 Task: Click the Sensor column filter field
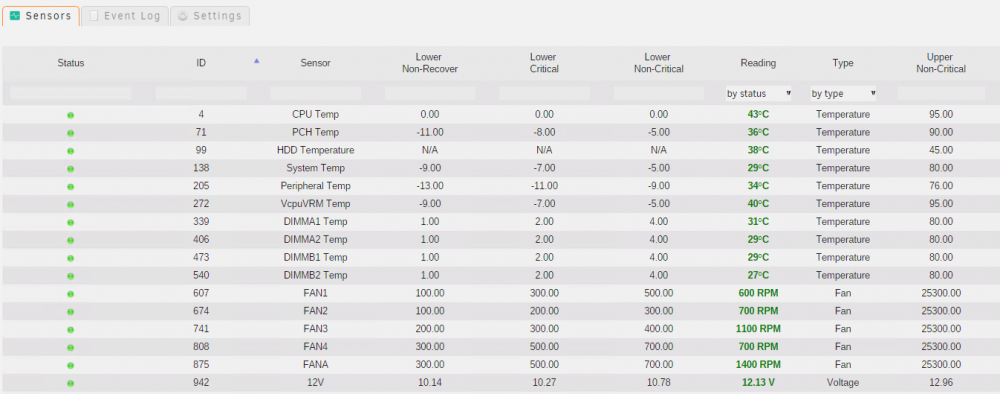point(316,94)
